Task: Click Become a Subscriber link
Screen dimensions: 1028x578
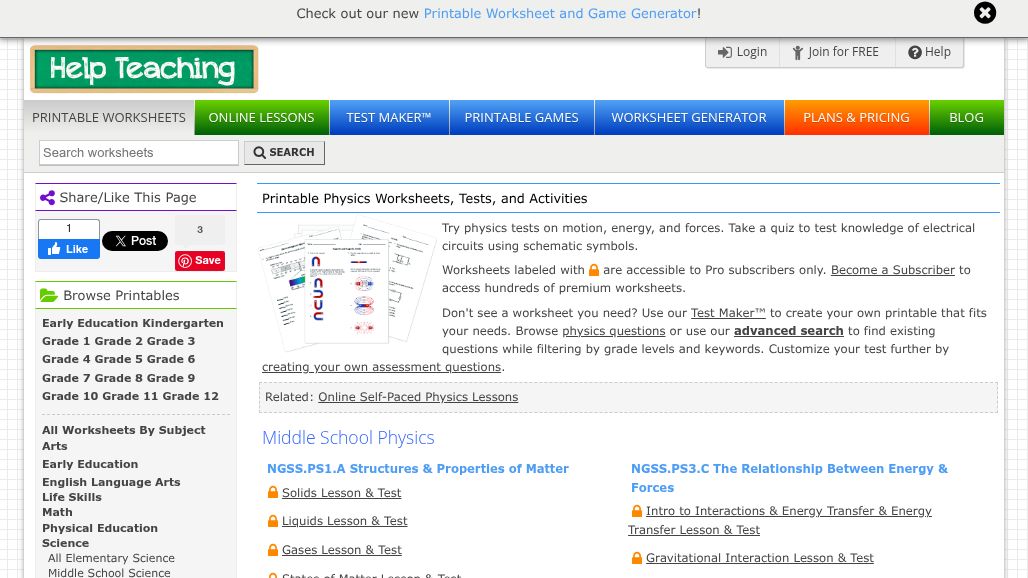Action: tap(893, 270)
